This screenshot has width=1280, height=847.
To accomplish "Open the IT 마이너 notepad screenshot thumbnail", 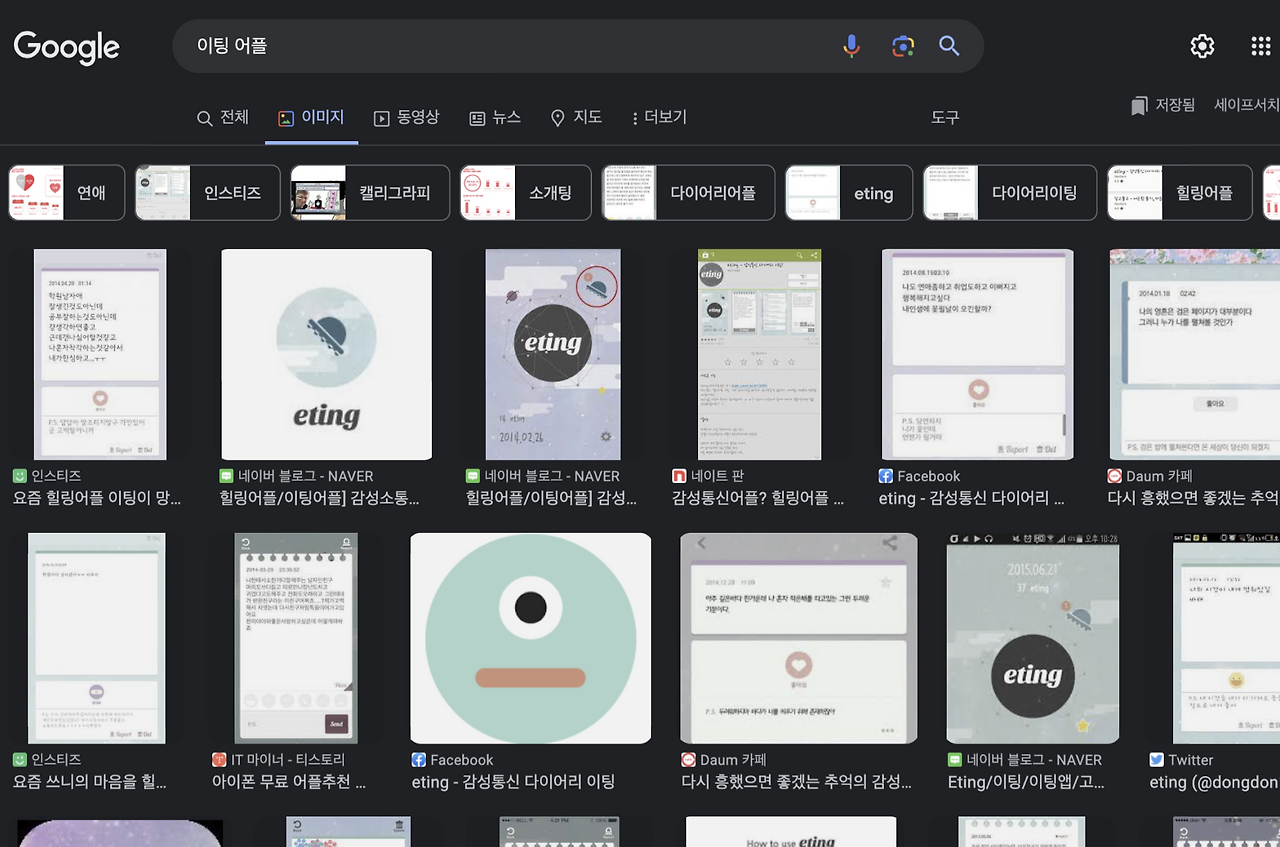I will point(295,638).
